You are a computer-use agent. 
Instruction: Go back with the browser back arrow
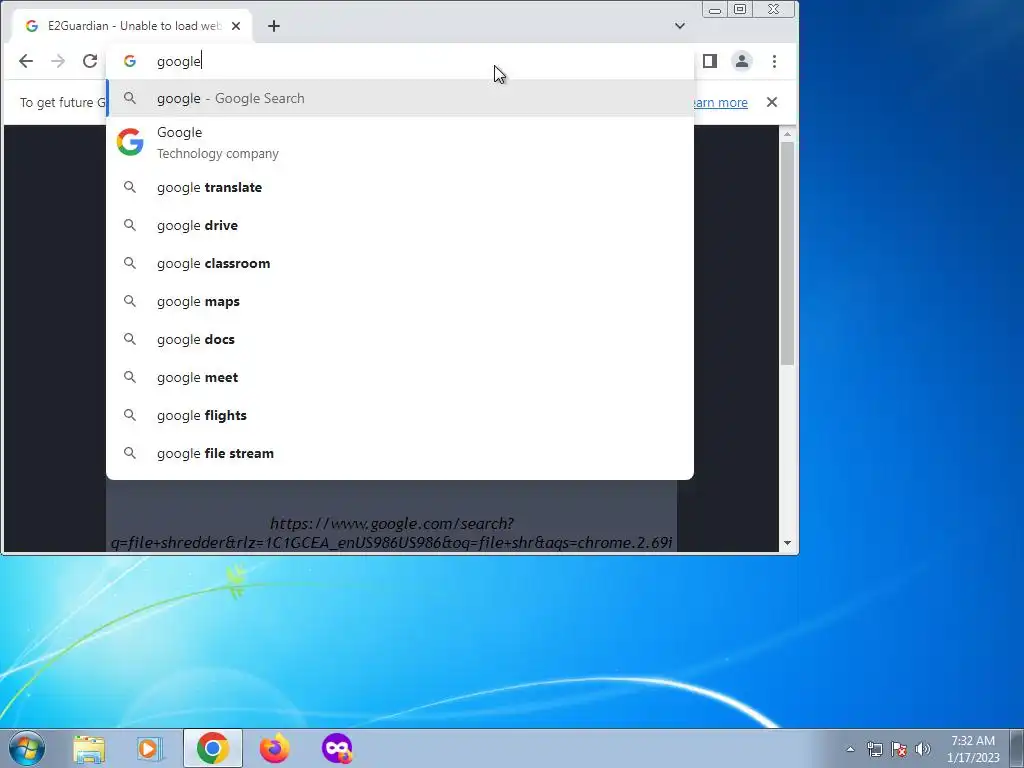pos(25,61)
